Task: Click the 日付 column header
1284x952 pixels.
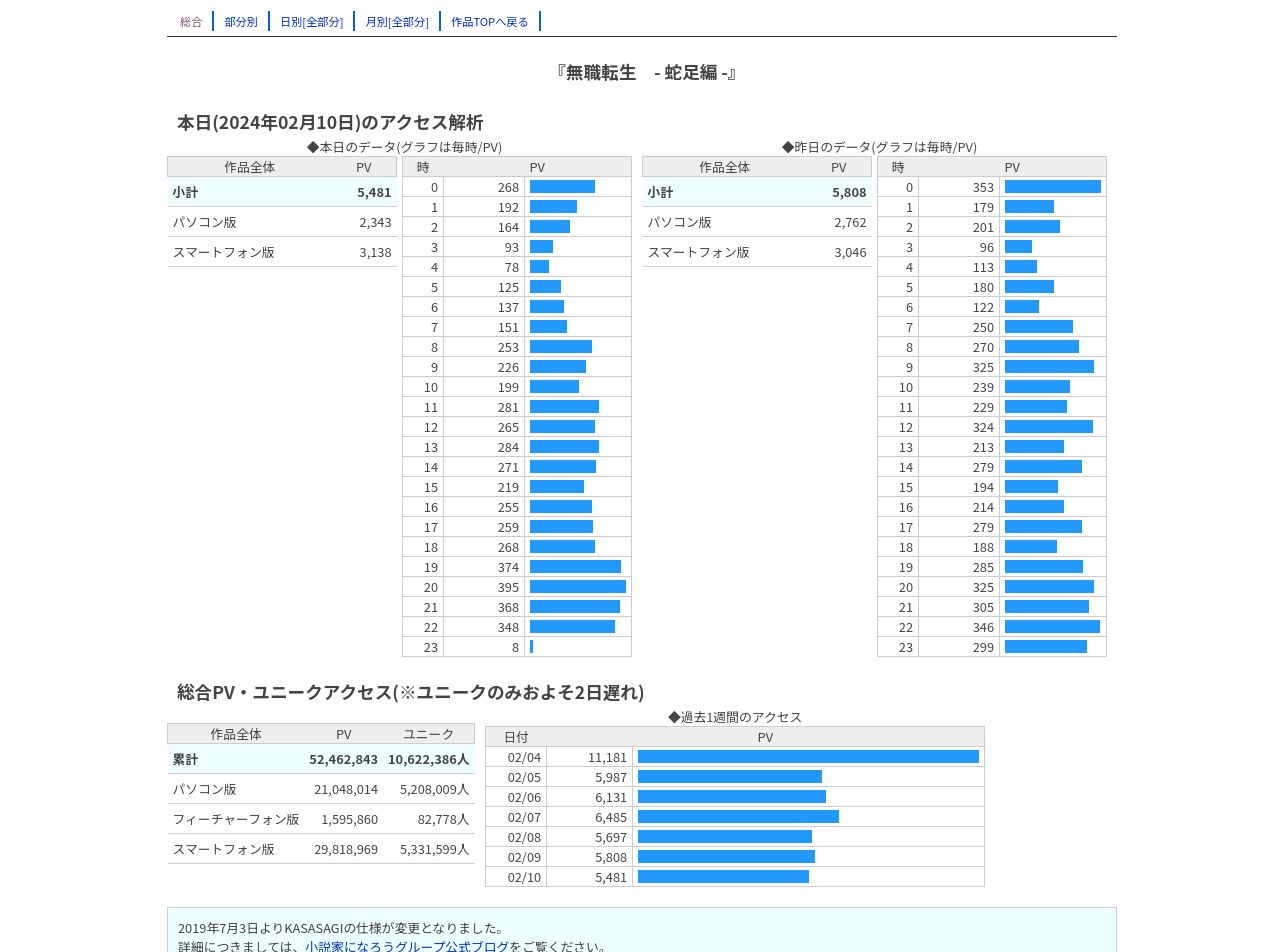Action: coord(516,737)
